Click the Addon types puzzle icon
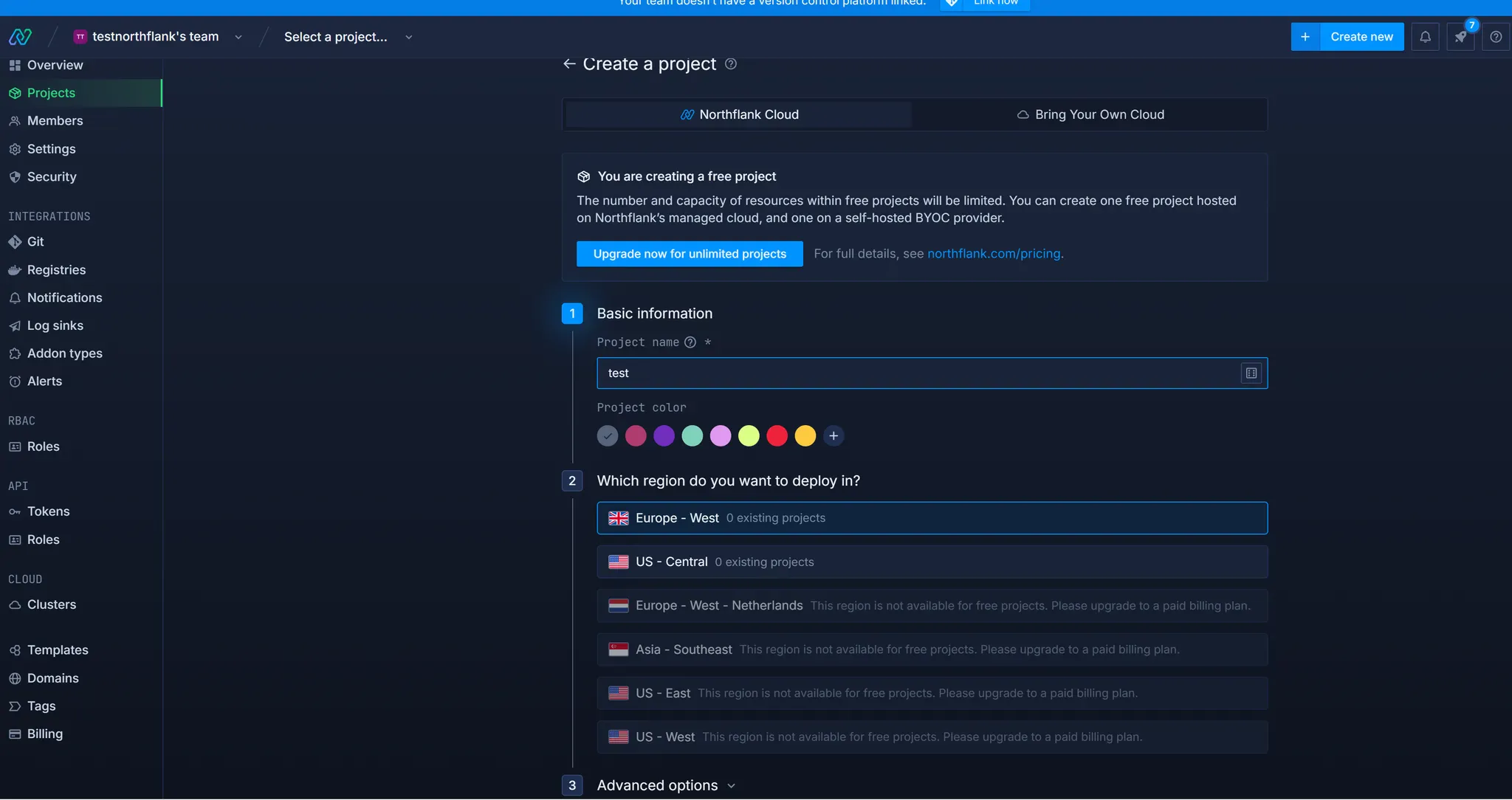 pyautogui.click(x=15, y=354)
